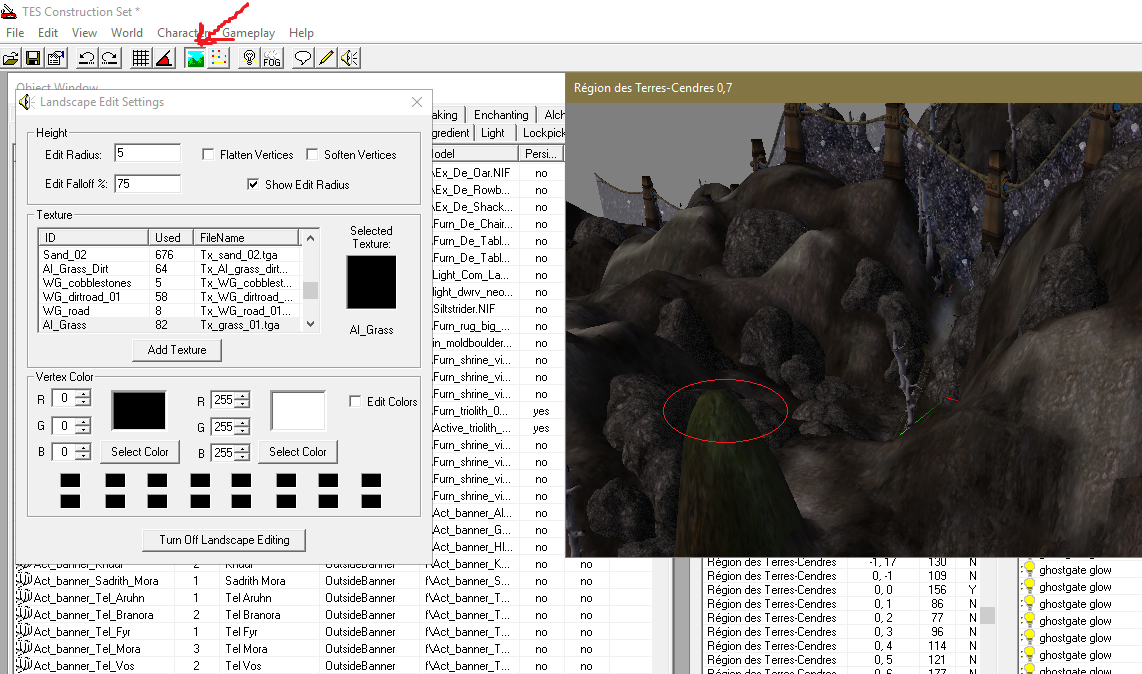Close the Landscape Edit Settings dialog
This screenshot has width=1142, height=674.
click(417, 102)
